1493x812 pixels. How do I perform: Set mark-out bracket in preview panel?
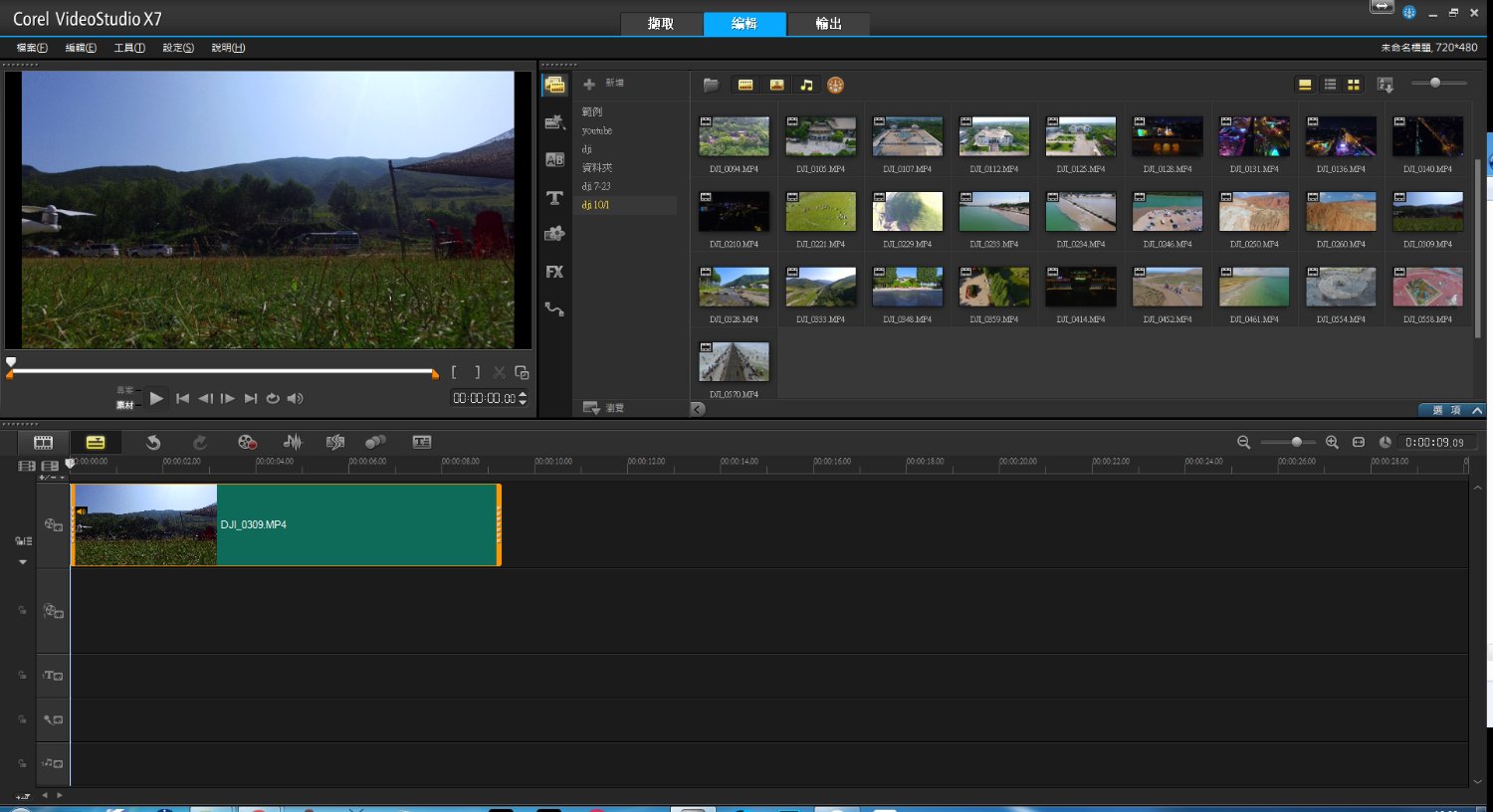477,372
